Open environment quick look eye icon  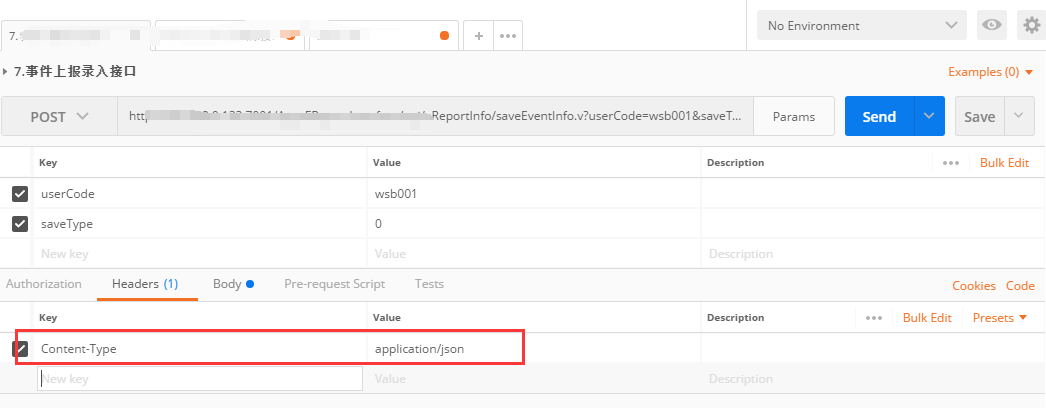[x=992, y=25]
